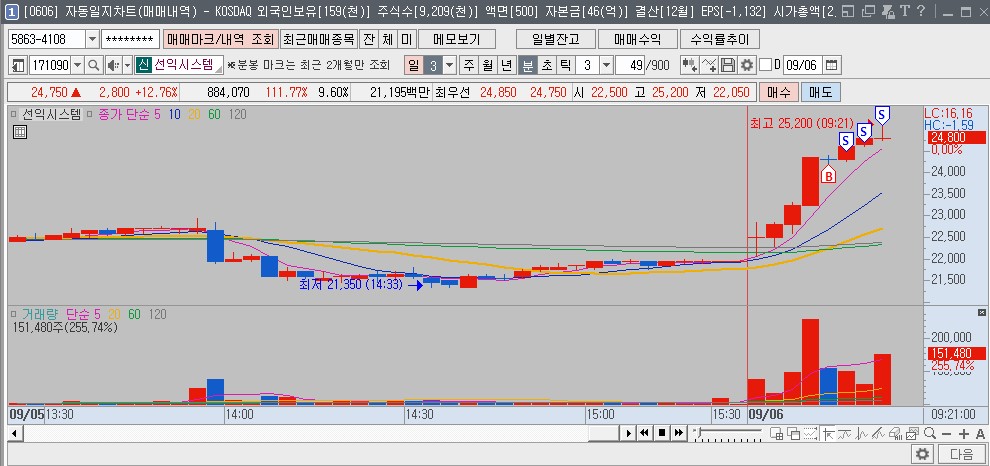The height and width of the screenshot is (466, 990).
Task: Stop the chart replay
Action: [662, 433]
